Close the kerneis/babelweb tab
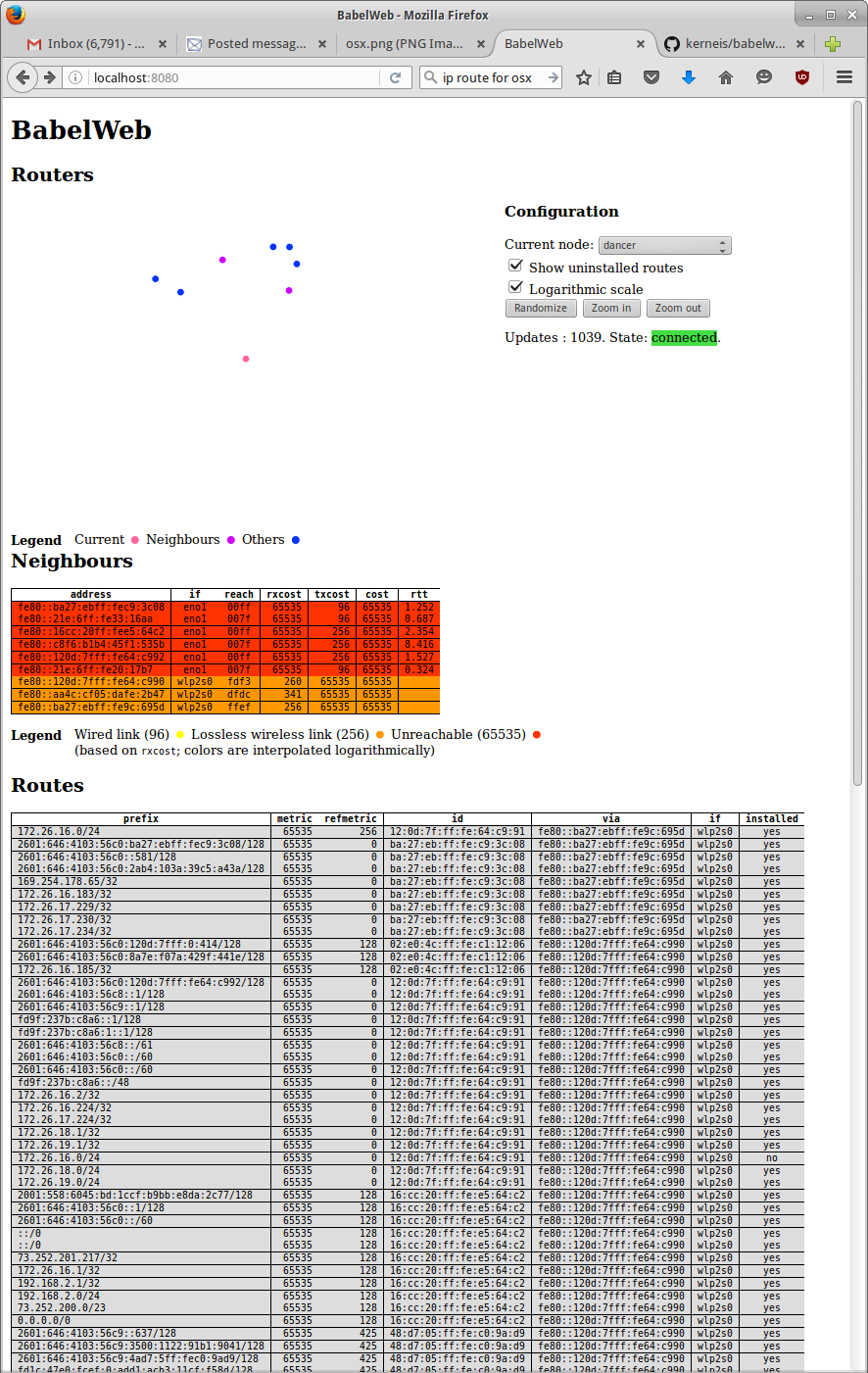Image resolution: width=868 pixels, height=1373 pixels. tap(800, 44)
